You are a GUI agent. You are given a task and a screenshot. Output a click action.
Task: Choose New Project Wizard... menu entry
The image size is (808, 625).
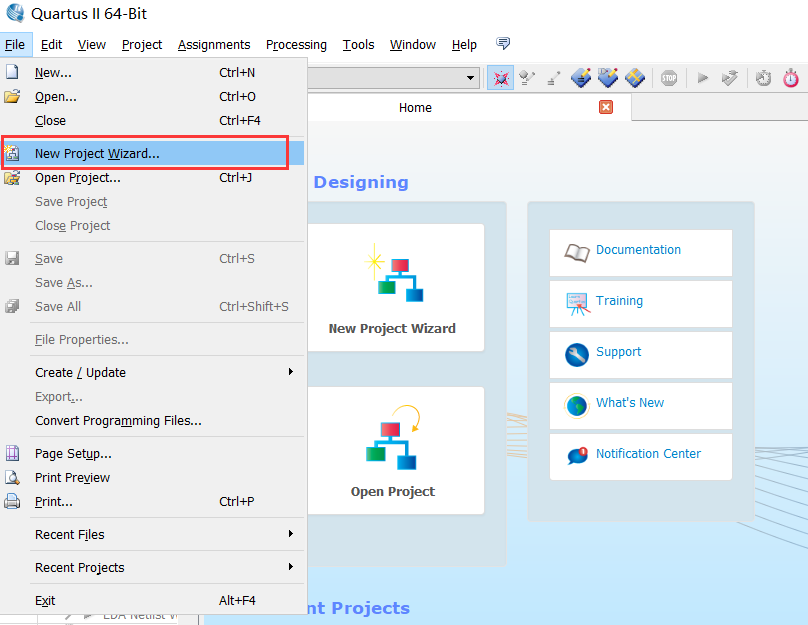click(x=153, y=153)
